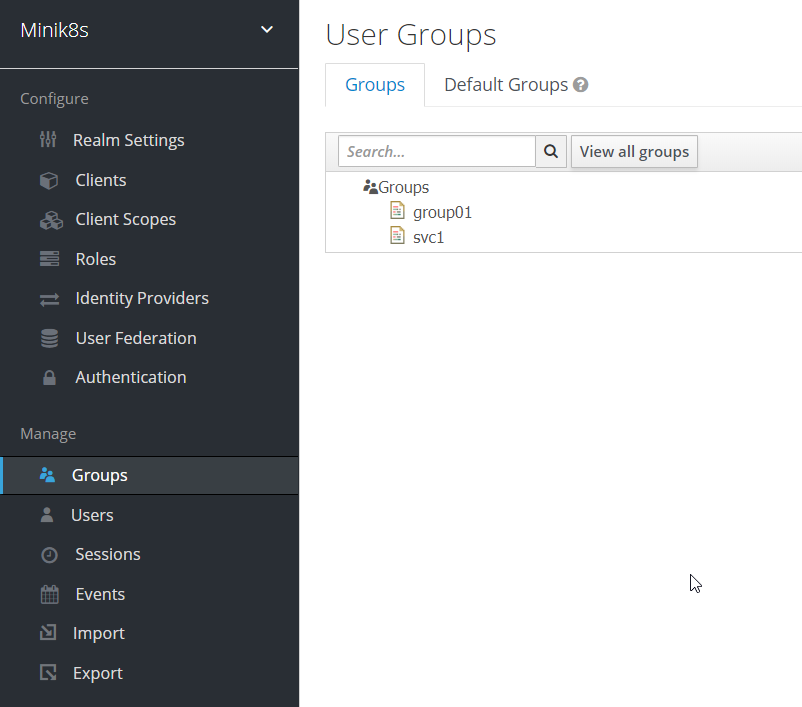Click the Export arrow icon
The image size is (802, 707).
coord(48,672)
